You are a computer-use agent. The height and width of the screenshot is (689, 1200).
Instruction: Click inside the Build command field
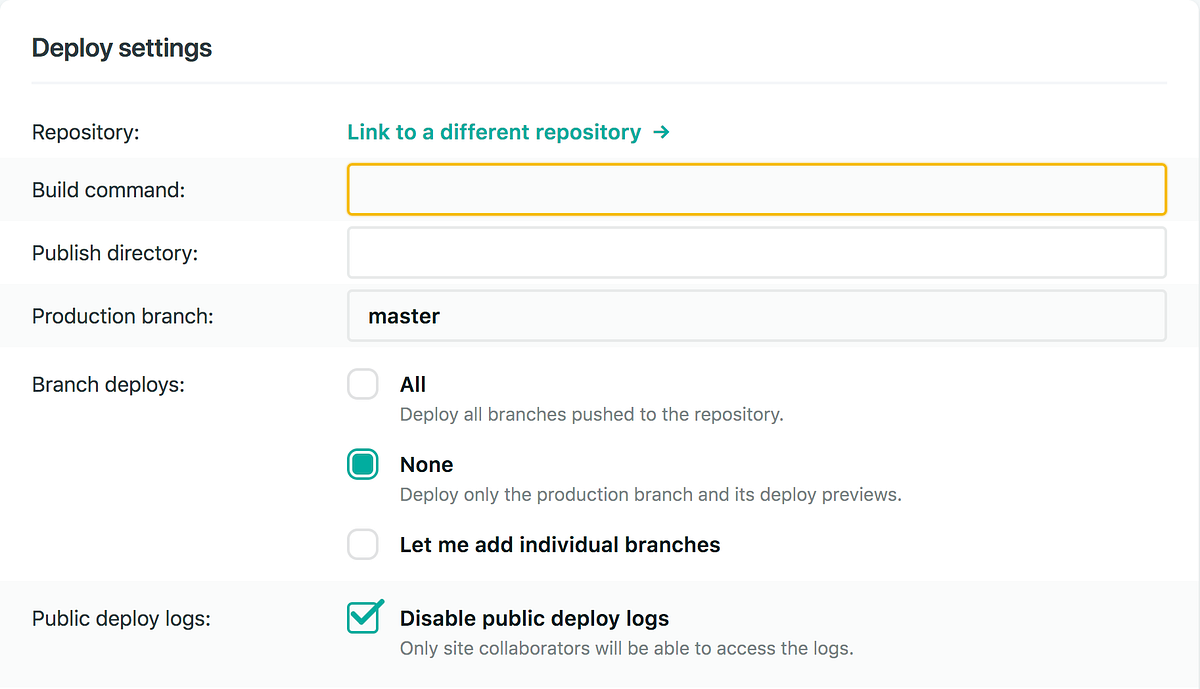(x=757, y=189)
